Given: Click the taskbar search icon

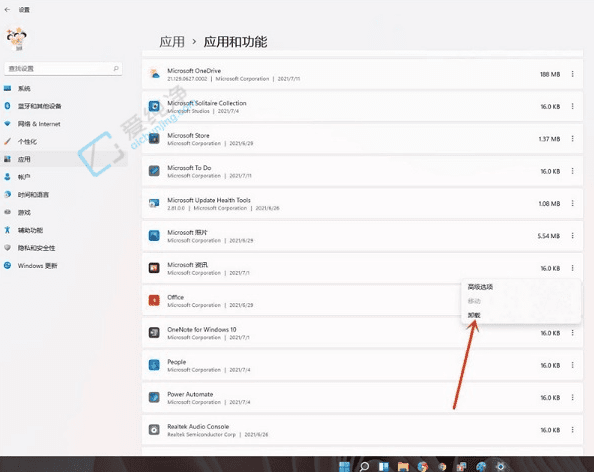Looking at the screenshot, I should [x=364, y=466].
